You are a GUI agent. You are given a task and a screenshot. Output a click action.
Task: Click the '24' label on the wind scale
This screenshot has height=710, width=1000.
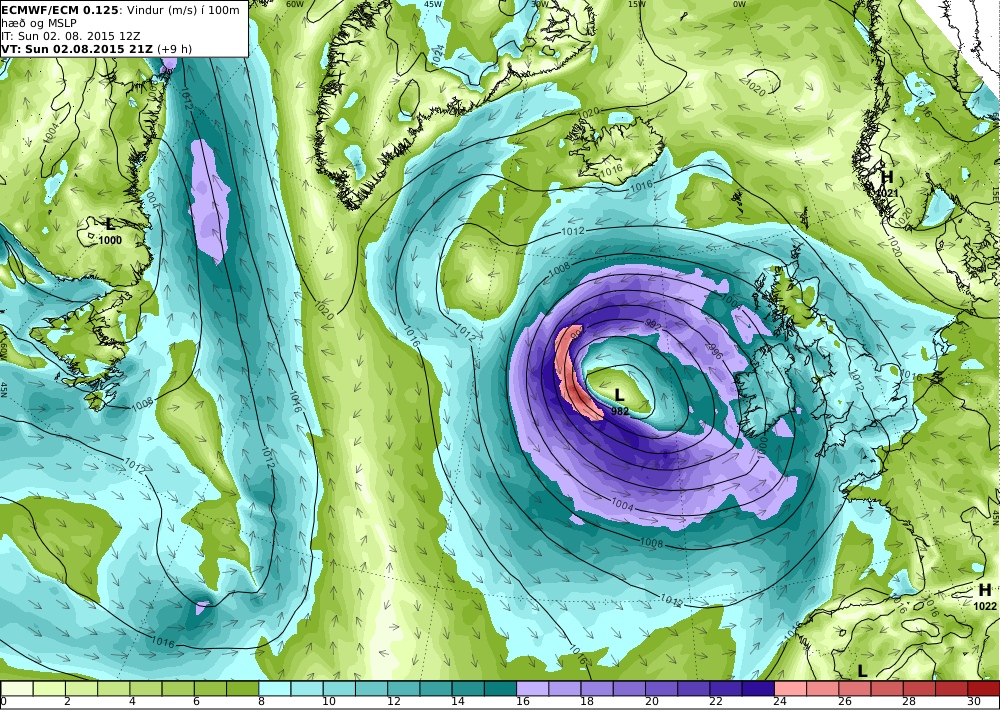781,702
